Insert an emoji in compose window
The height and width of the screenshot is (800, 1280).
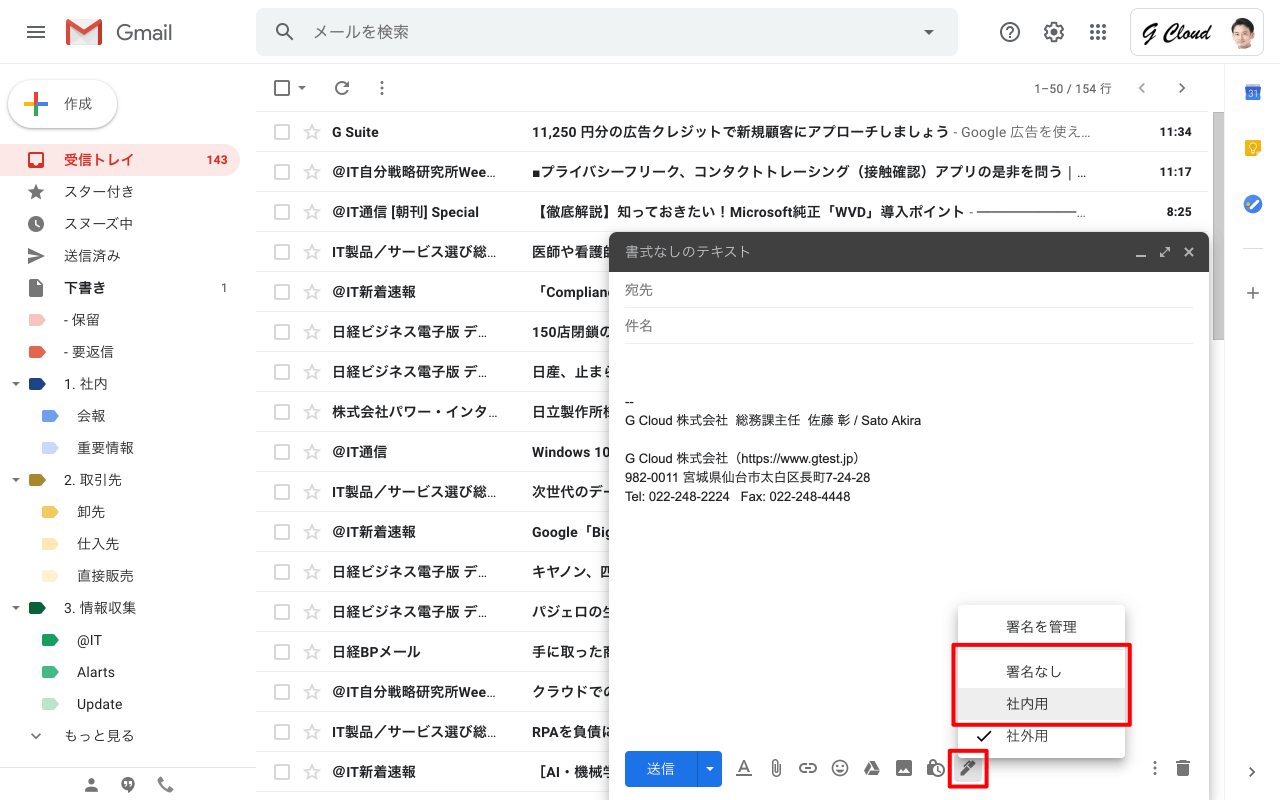click(840, 768)
